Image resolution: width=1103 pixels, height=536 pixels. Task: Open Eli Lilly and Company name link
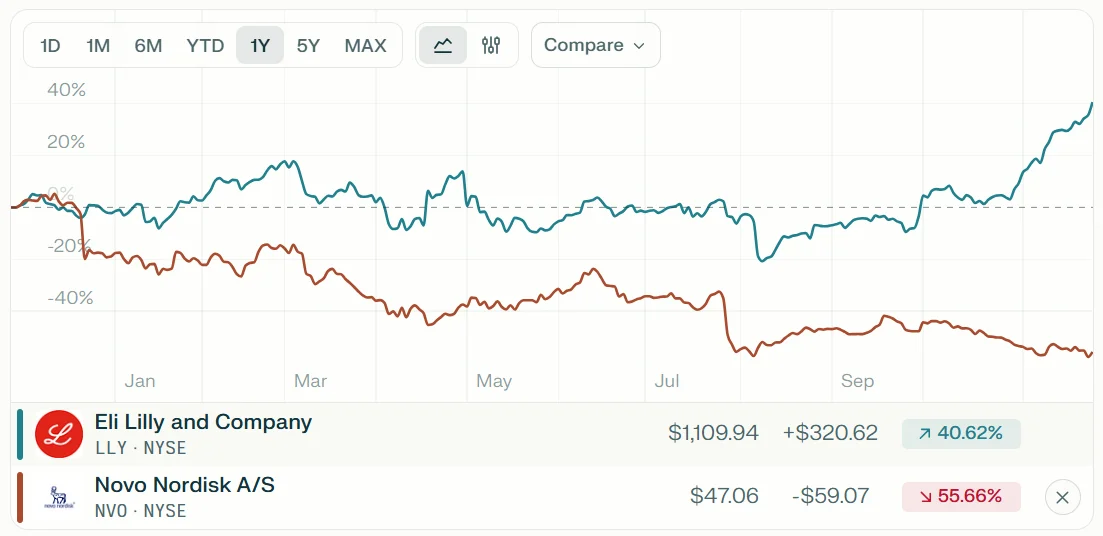[x=203, y=422]
